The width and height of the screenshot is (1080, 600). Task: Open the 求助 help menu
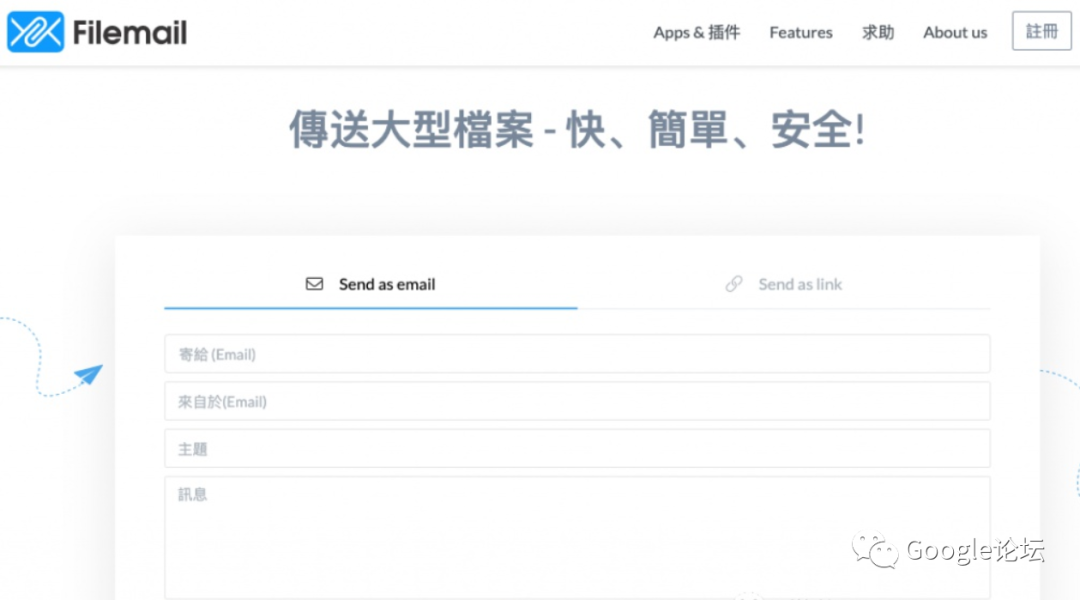coord(878,32)
